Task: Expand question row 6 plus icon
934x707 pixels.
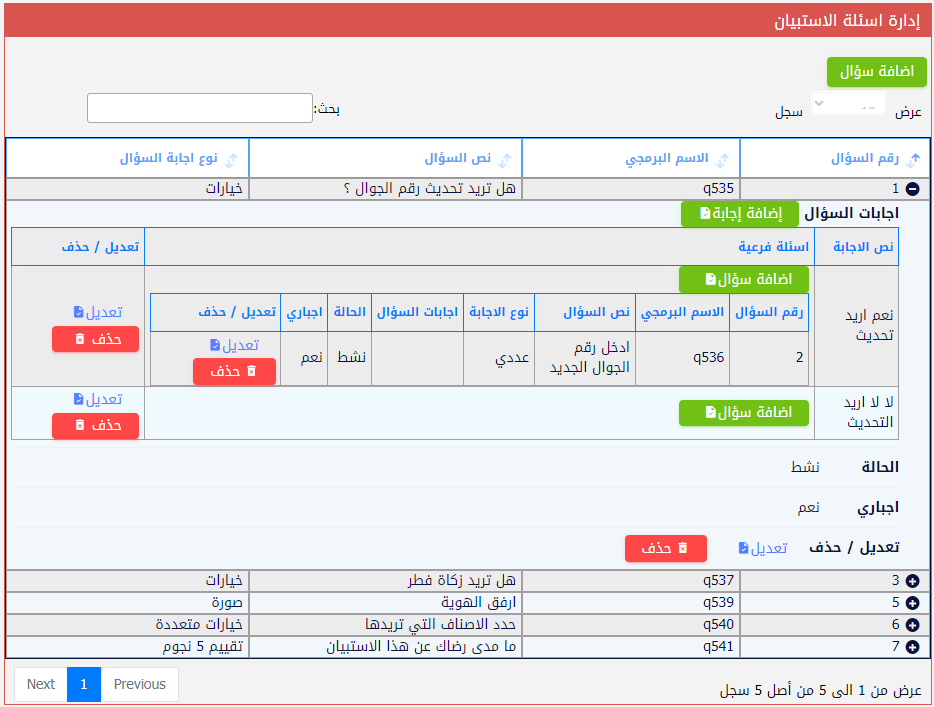Action: click(x=912, y=625)
